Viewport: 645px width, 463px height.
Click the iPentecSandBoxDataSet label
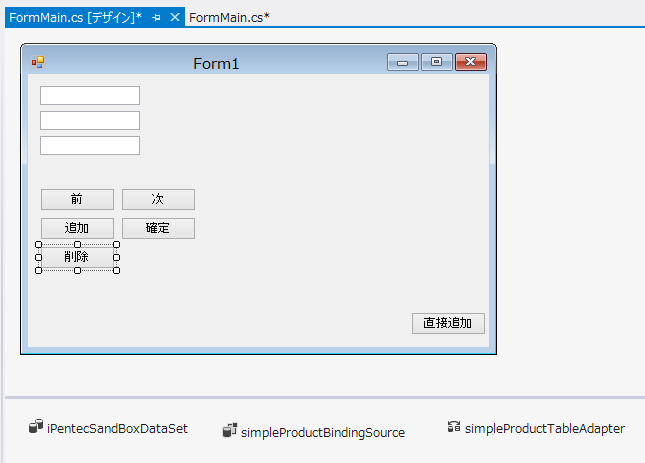click(x=117, y=428)
